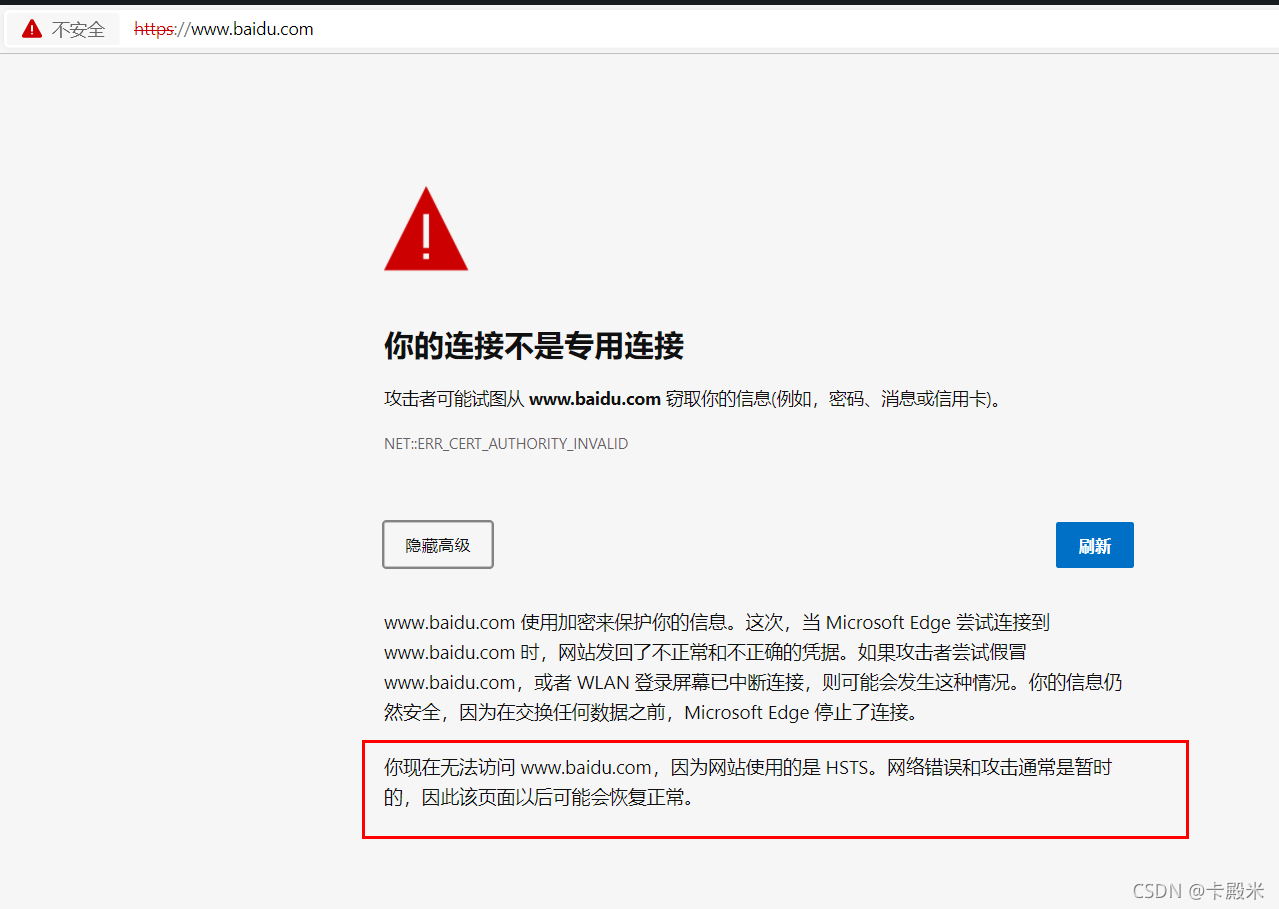Click the large red warning triangle
1279x909 pixels.
tap(426, 229)
